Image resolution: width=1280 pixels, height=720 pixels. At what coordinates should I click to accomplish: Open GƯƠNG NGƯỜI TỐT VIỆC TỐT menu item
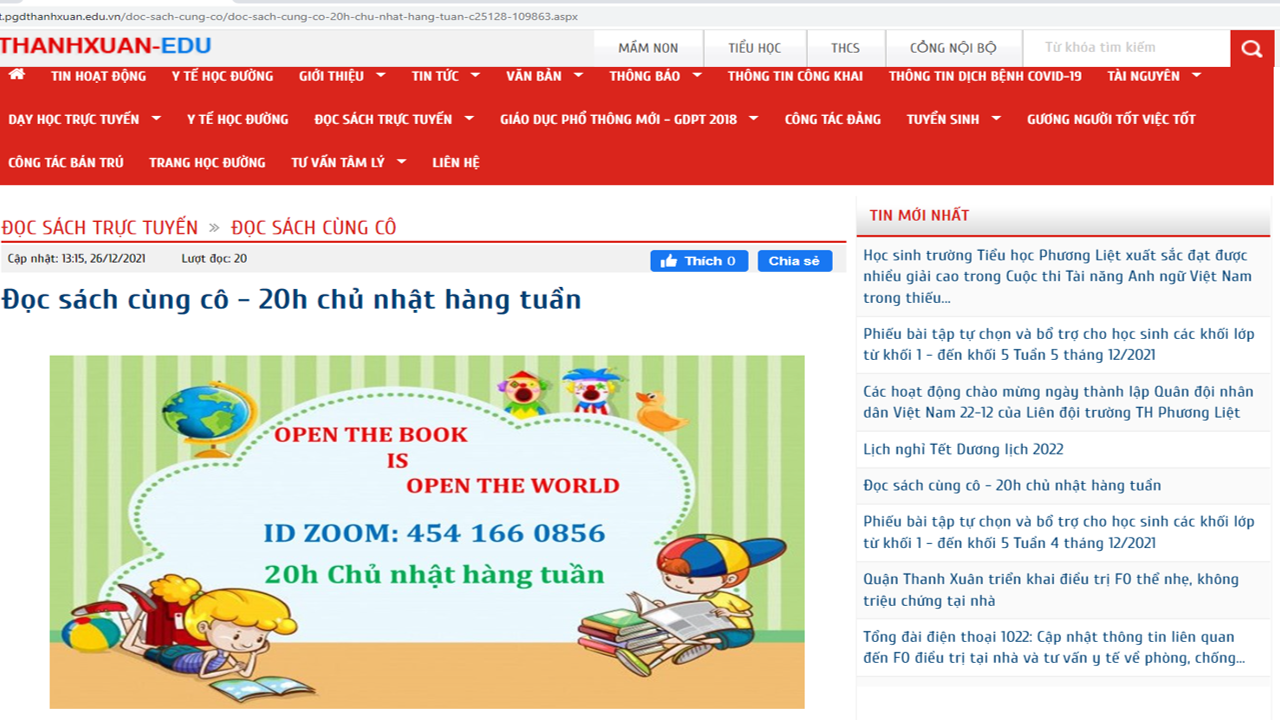1111,119
